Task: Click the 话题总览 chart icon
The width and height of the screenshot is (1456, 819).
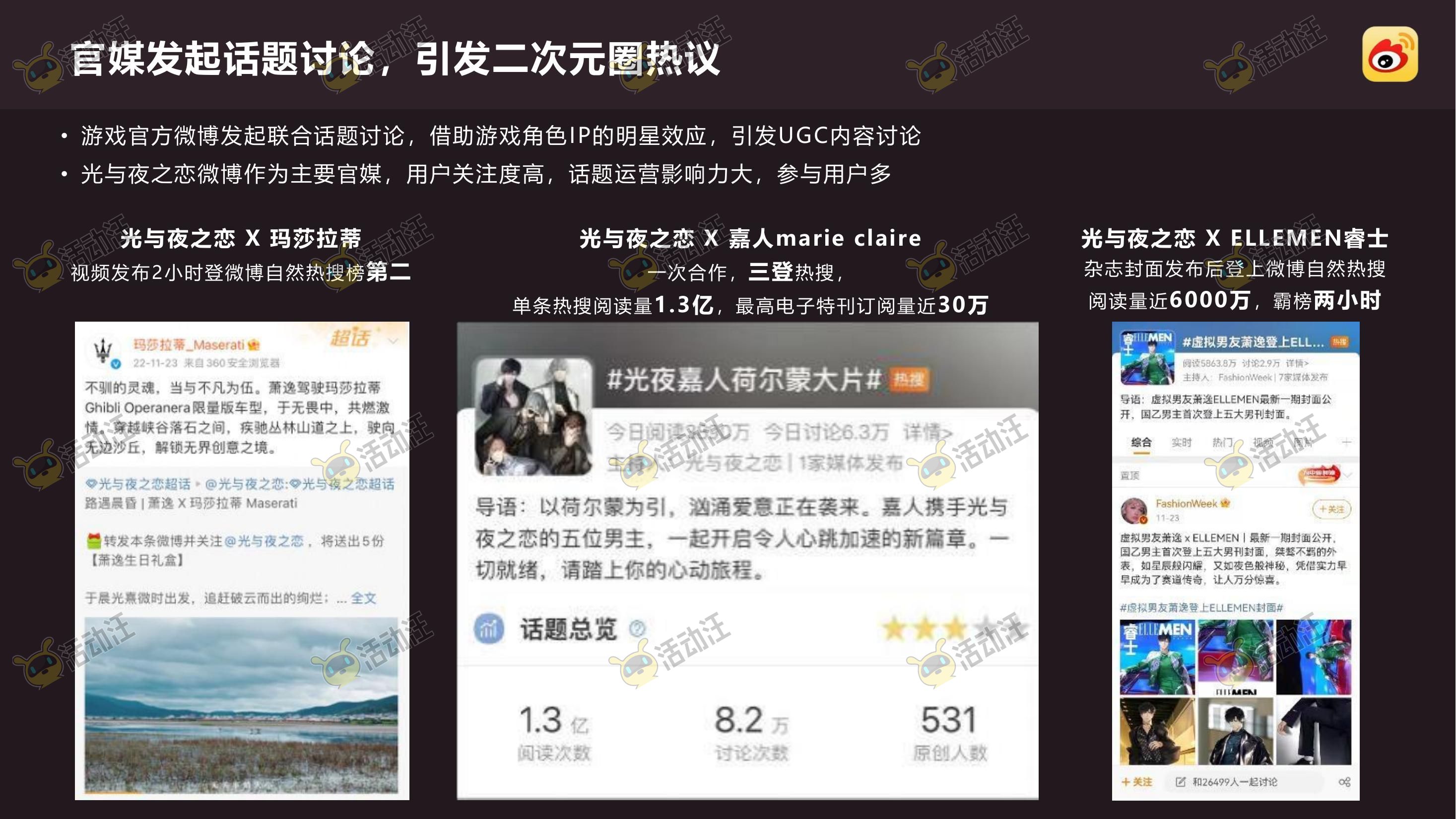Action: coord(489,628)
